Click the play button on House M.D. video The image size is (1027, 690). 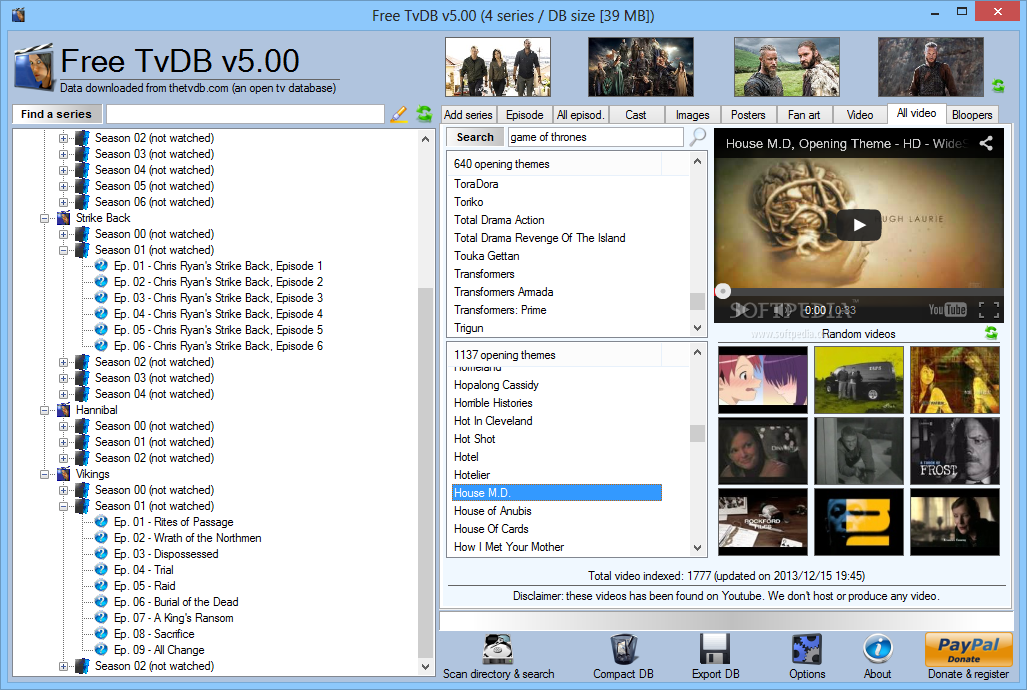pos(859,225)
